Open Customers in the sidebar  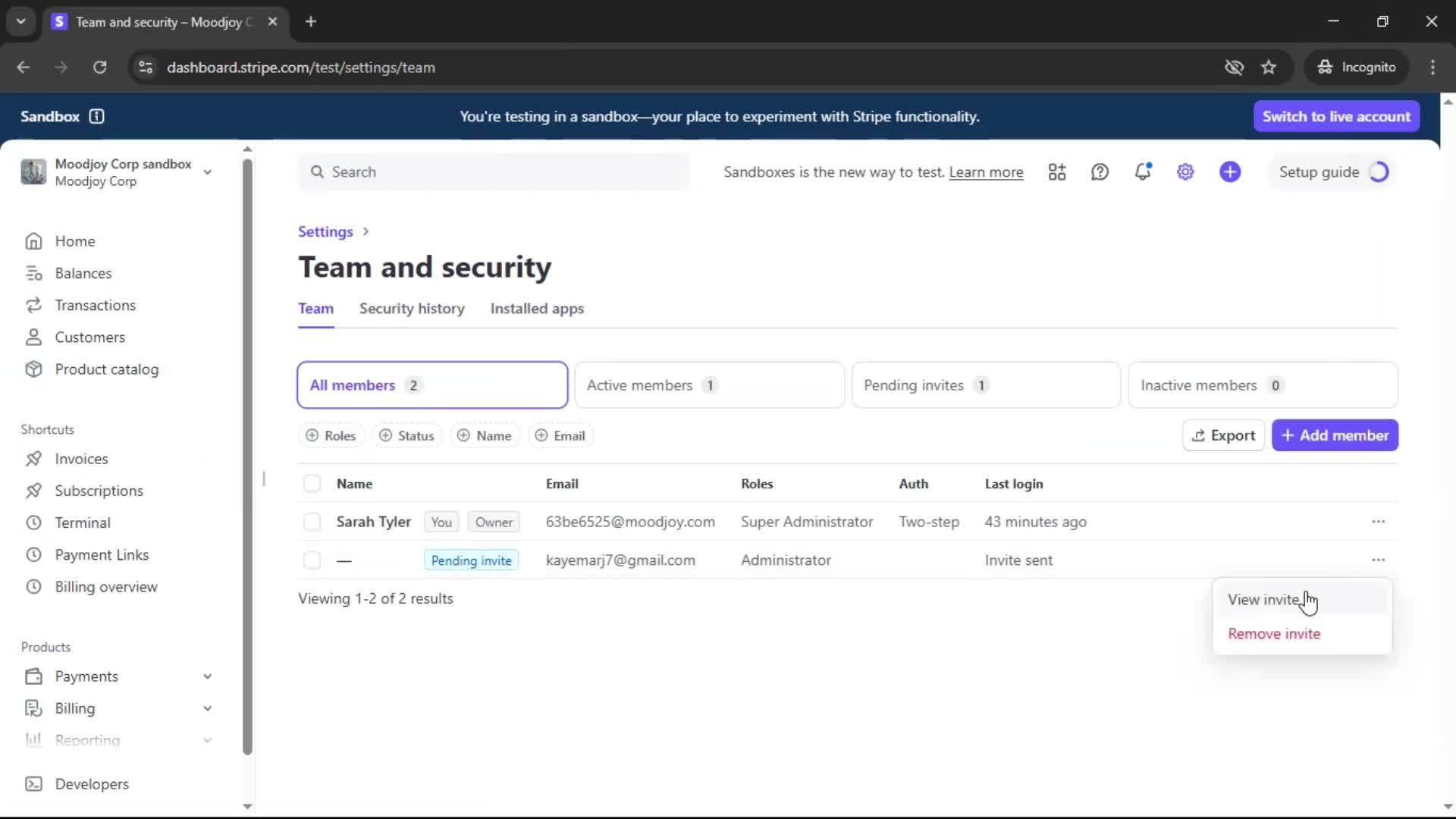[x=89, y=337]
